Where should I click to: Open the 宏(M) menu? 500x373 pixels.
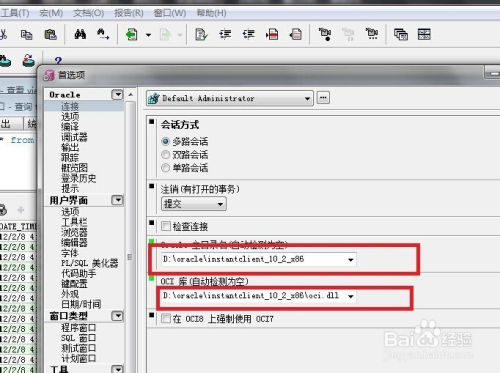click(x=51, y=13)
